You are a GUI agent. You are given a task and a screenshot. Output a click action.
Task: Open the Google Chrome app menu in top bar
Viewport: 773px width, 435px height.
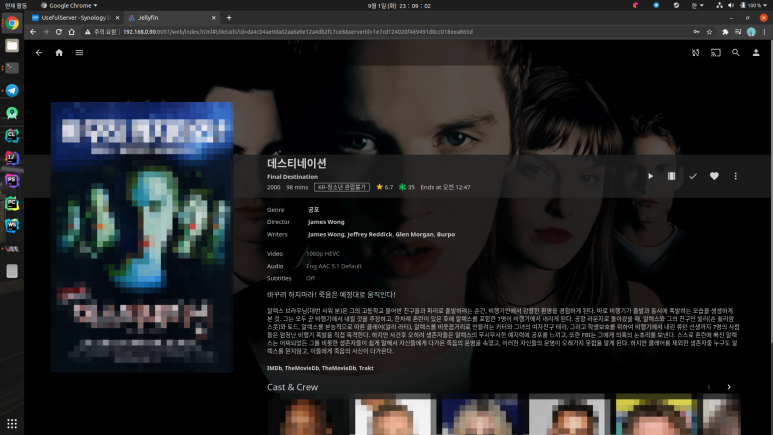(69, 5)
